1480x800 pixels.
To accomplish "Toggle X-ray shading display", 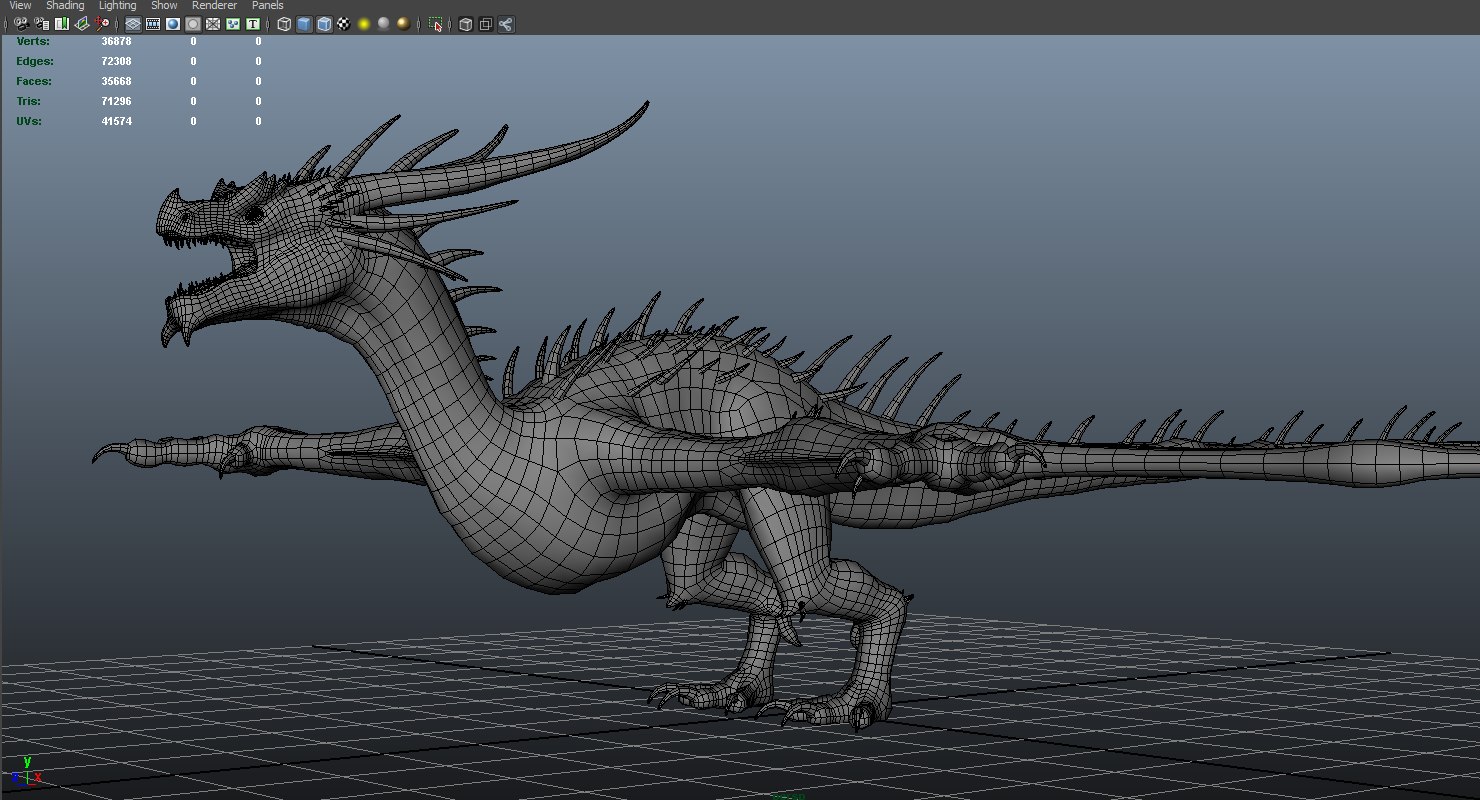I will point(466,25).
